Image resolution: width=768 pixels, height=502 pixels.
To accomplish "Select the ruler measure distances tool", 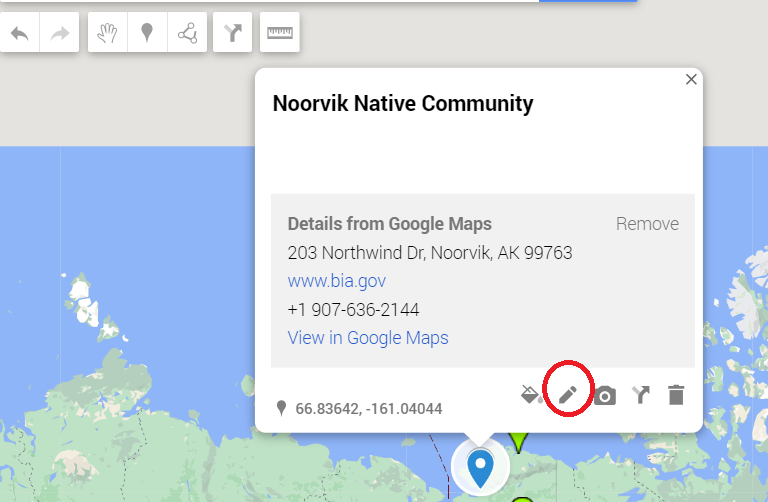I will tap(280, 32).
